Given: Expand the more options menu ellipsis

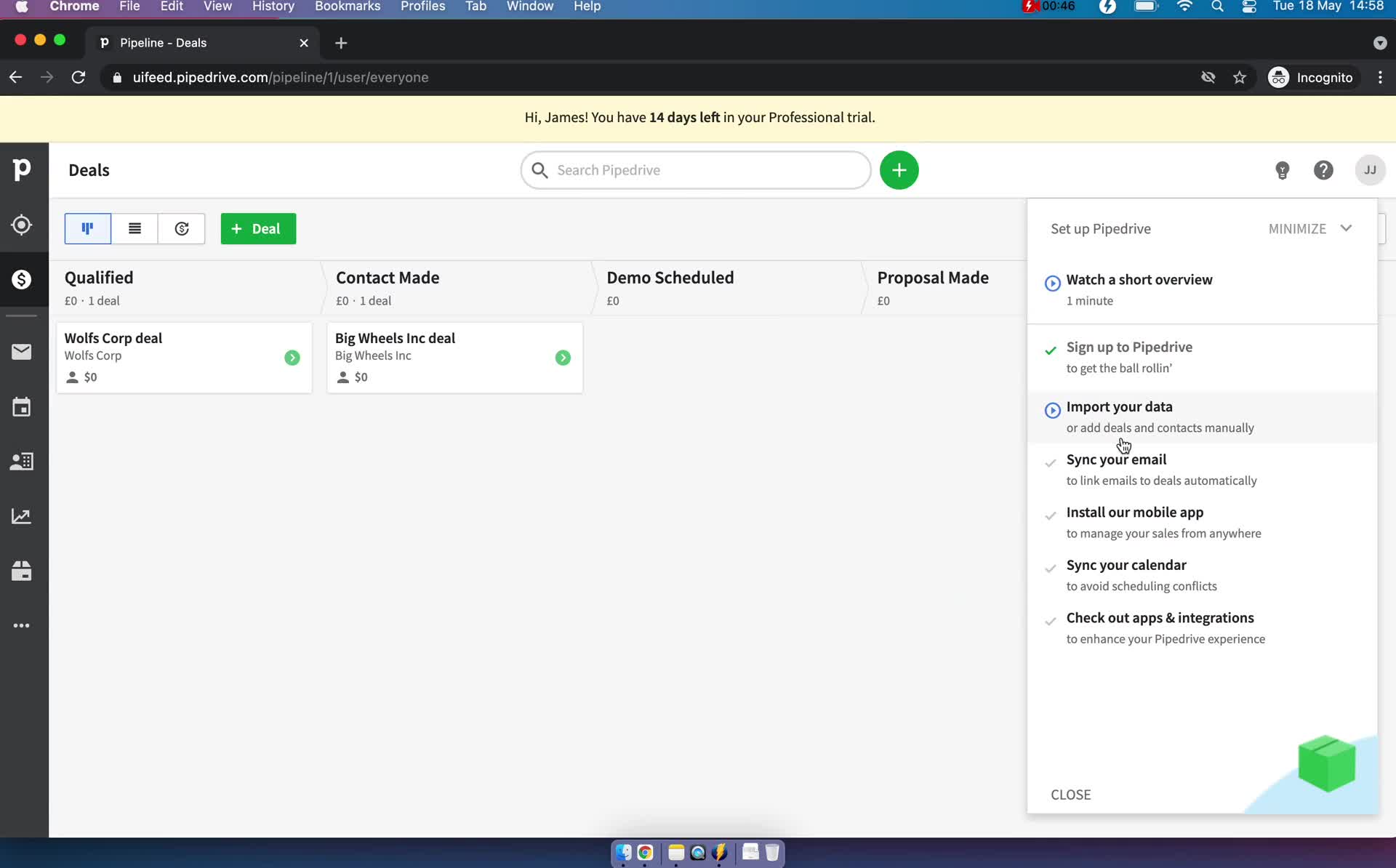Looking at the screenshot, I should point(22,626).
